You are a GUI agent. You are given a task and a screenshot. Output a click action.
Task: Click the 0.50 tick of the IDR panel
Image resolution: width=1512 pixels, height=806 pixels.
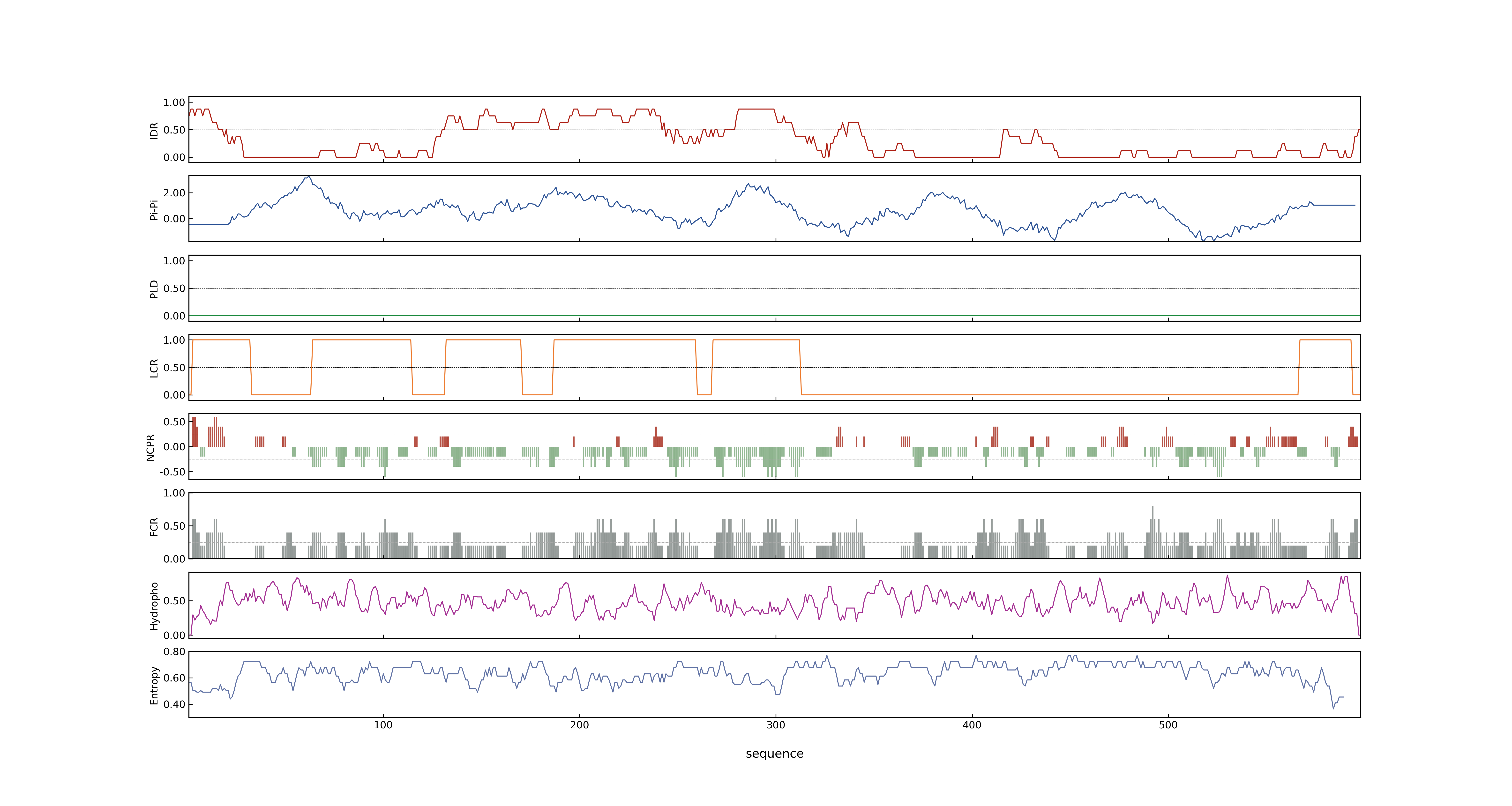pyautogui.click(x=174, y=130)
